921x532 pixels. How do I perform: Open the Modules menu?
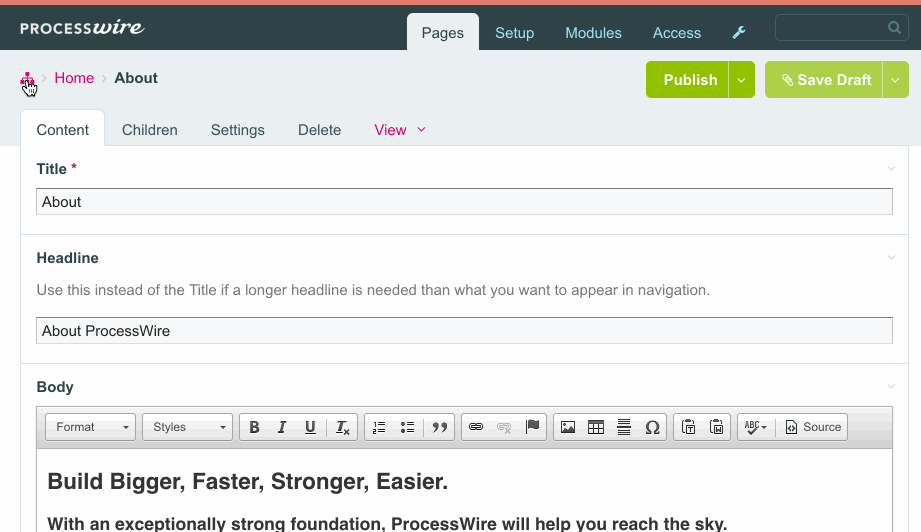click(x=593, y=33)
